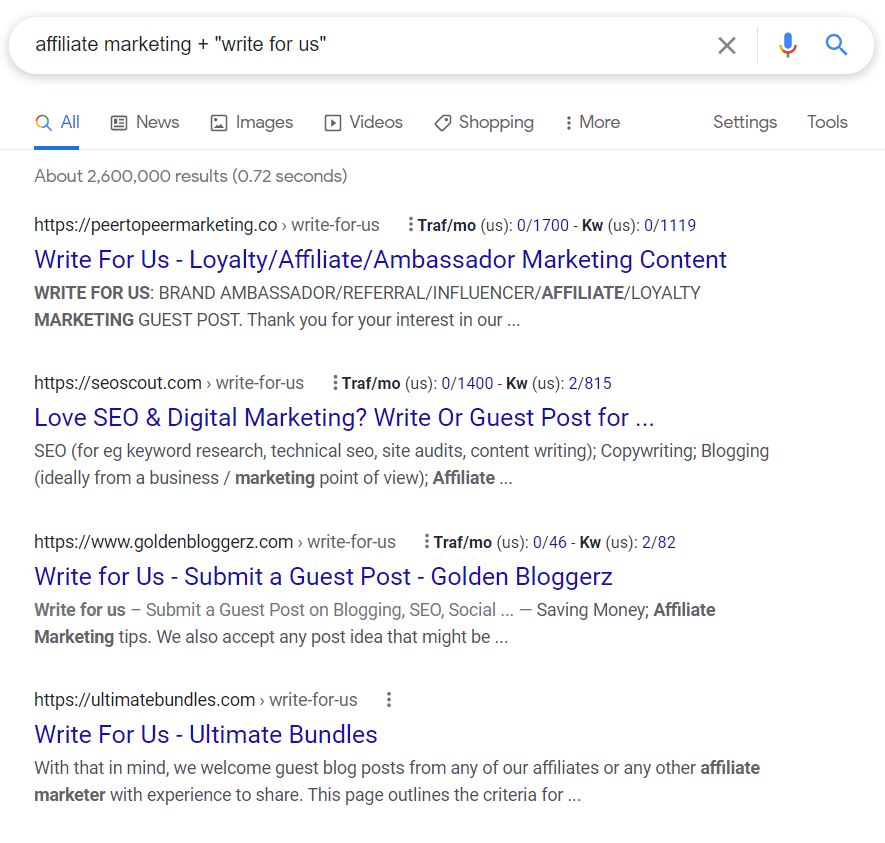Open three-dot menu for the seoscout.com result
Viewport: 885px width, 843px height.
[334, 383]
